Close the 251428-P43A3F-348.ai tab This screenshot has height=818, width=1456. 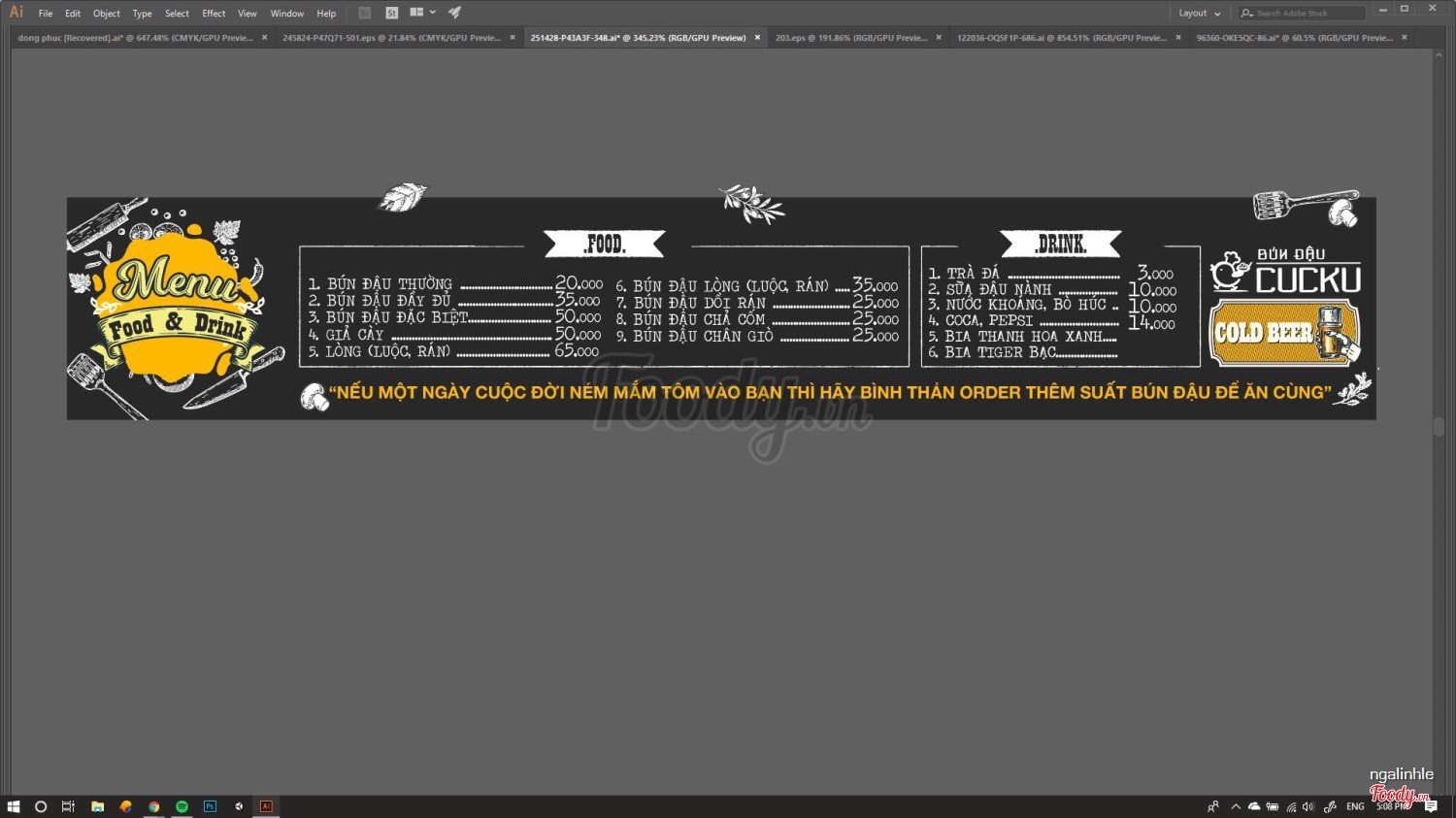pyautogui.click(x=757, y=38)
